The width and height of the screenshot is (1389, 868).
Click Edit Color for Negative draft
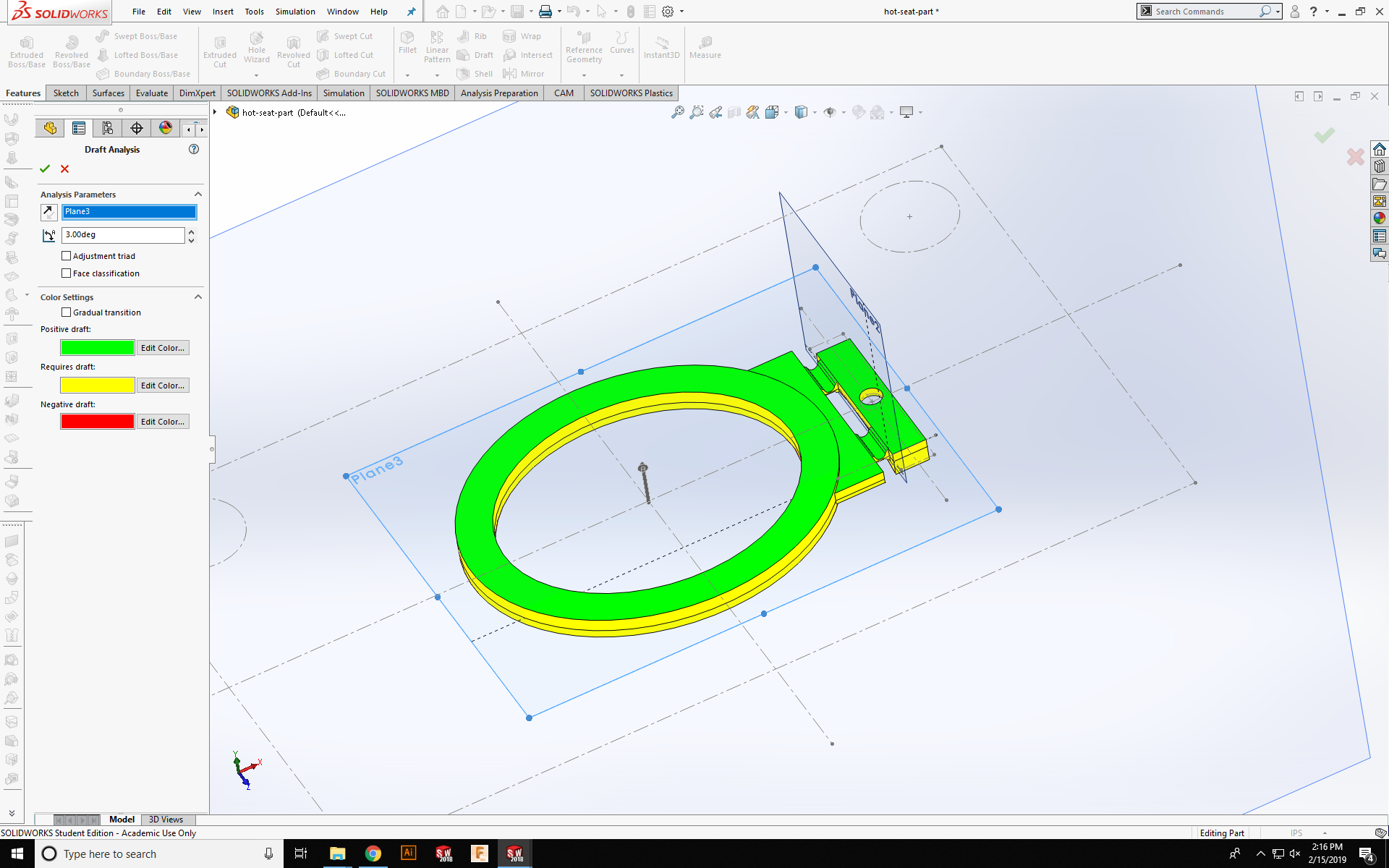(x=163, y=422)
